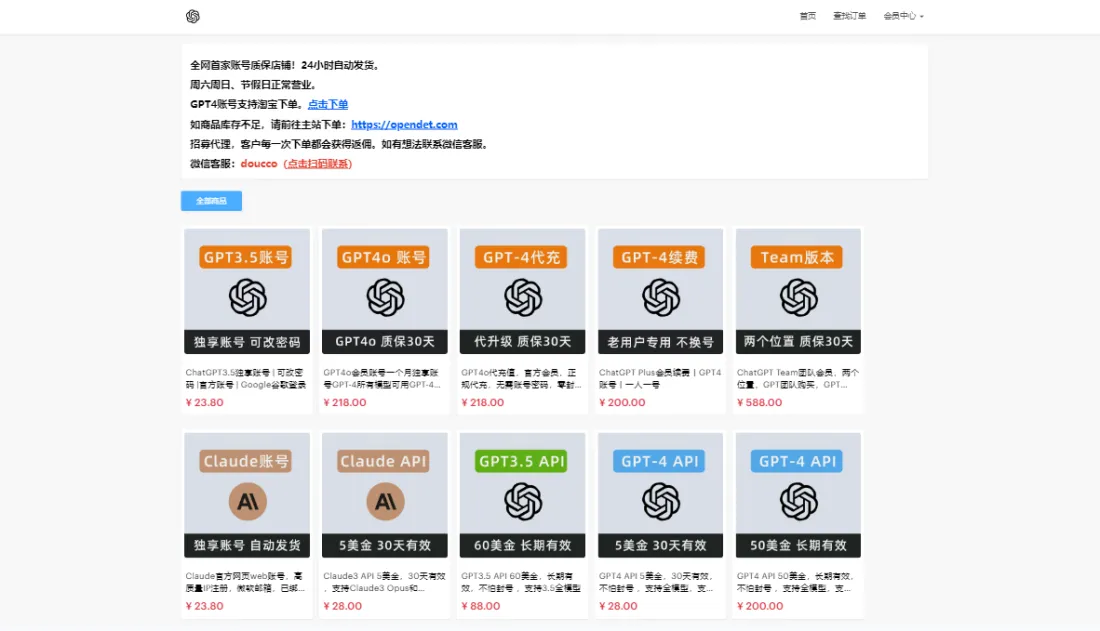Open the https://opendet.com link
Image resolution: width=1100 pixels, height=631 pixels.
coord(404,124)
